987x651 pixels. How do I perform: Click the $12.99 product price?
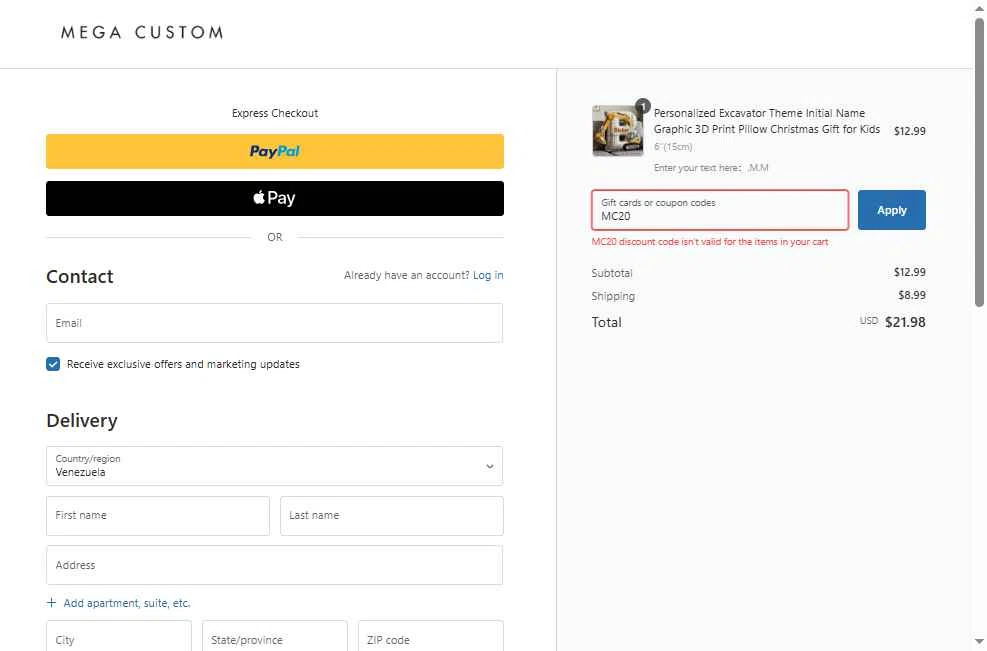coord(910,131)
